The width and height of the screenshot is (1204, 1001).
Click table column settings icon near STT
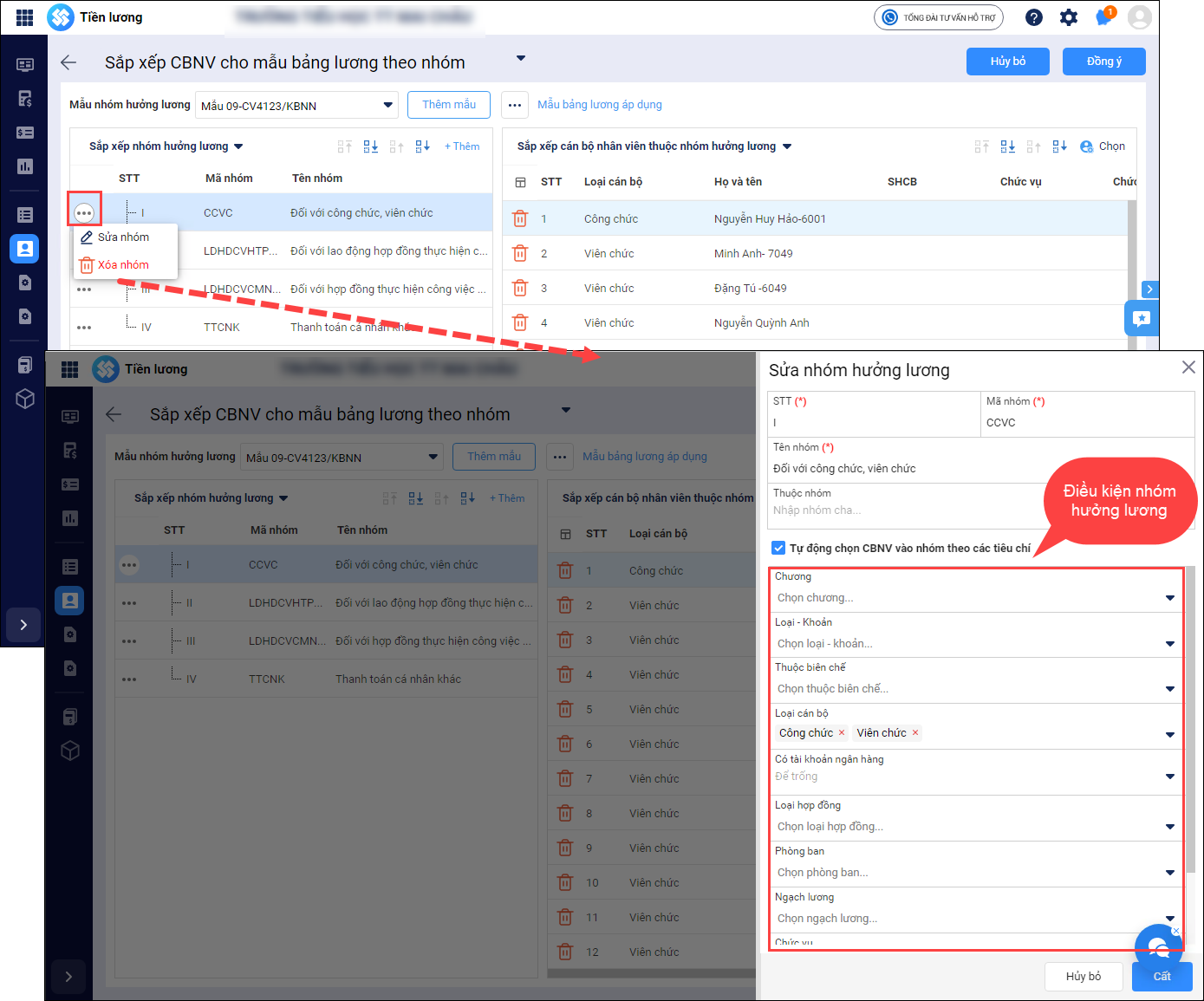(x=520, y=182)
